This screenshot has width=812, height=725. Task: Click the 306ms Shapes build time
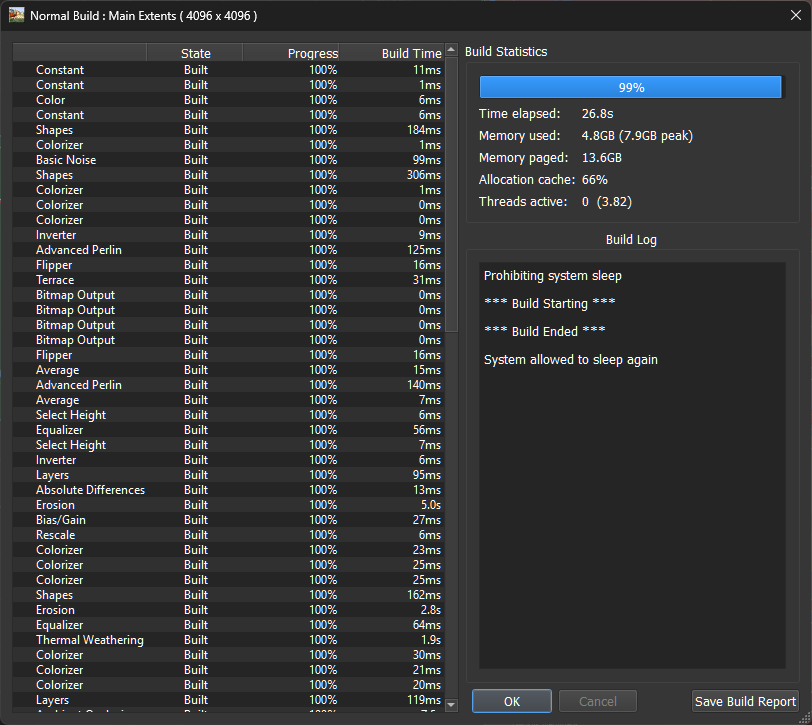(424, 175)
